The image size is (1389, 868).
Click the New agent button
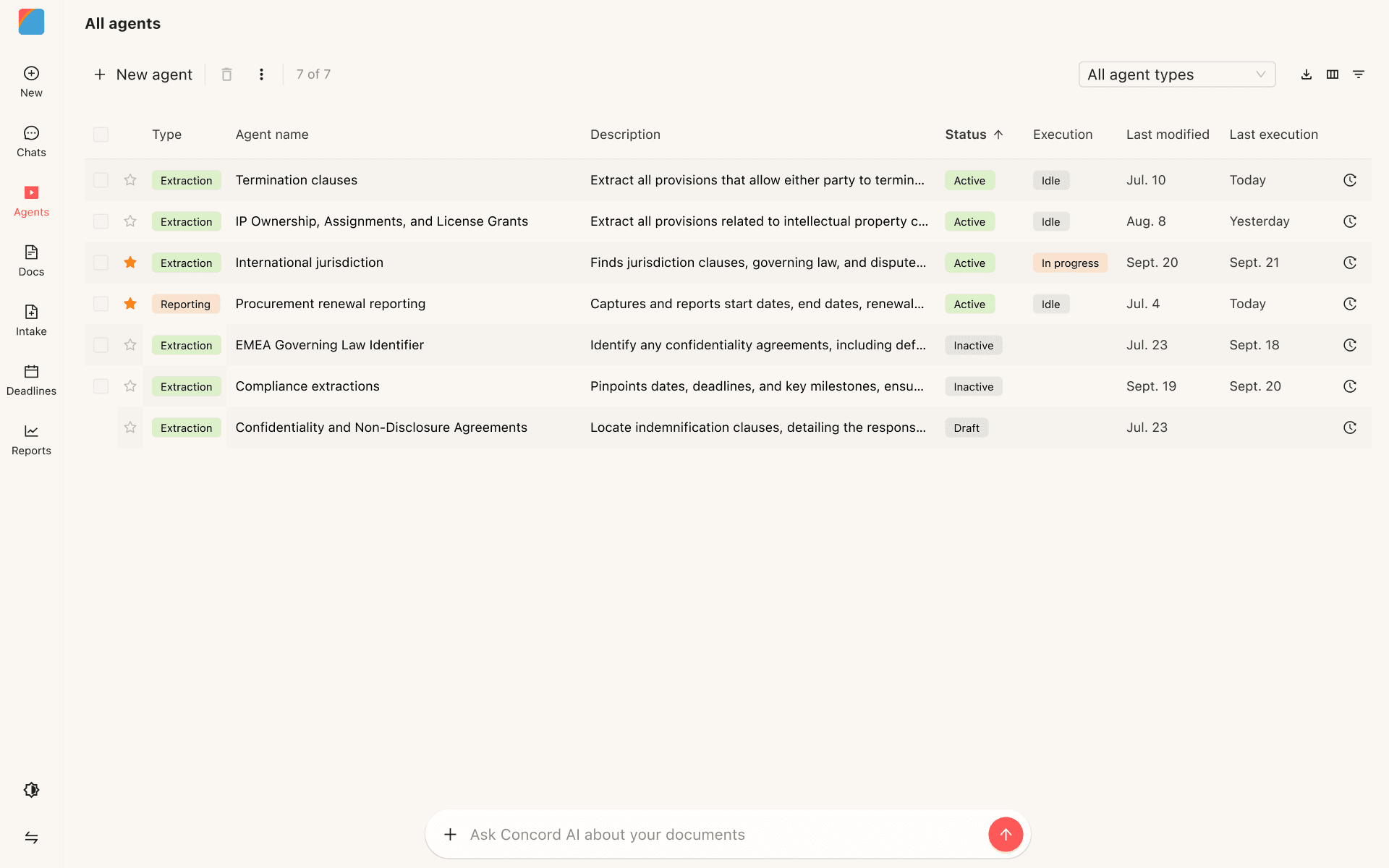143,75
